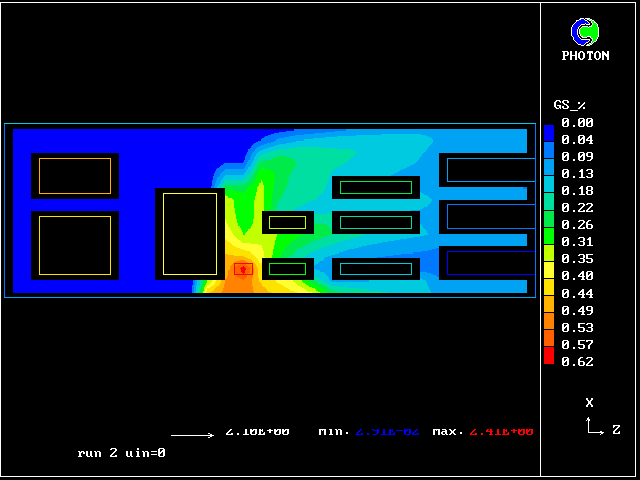Select the top cyan-outlined rectangle in middle
640x480 pixels.
point(376,187)
